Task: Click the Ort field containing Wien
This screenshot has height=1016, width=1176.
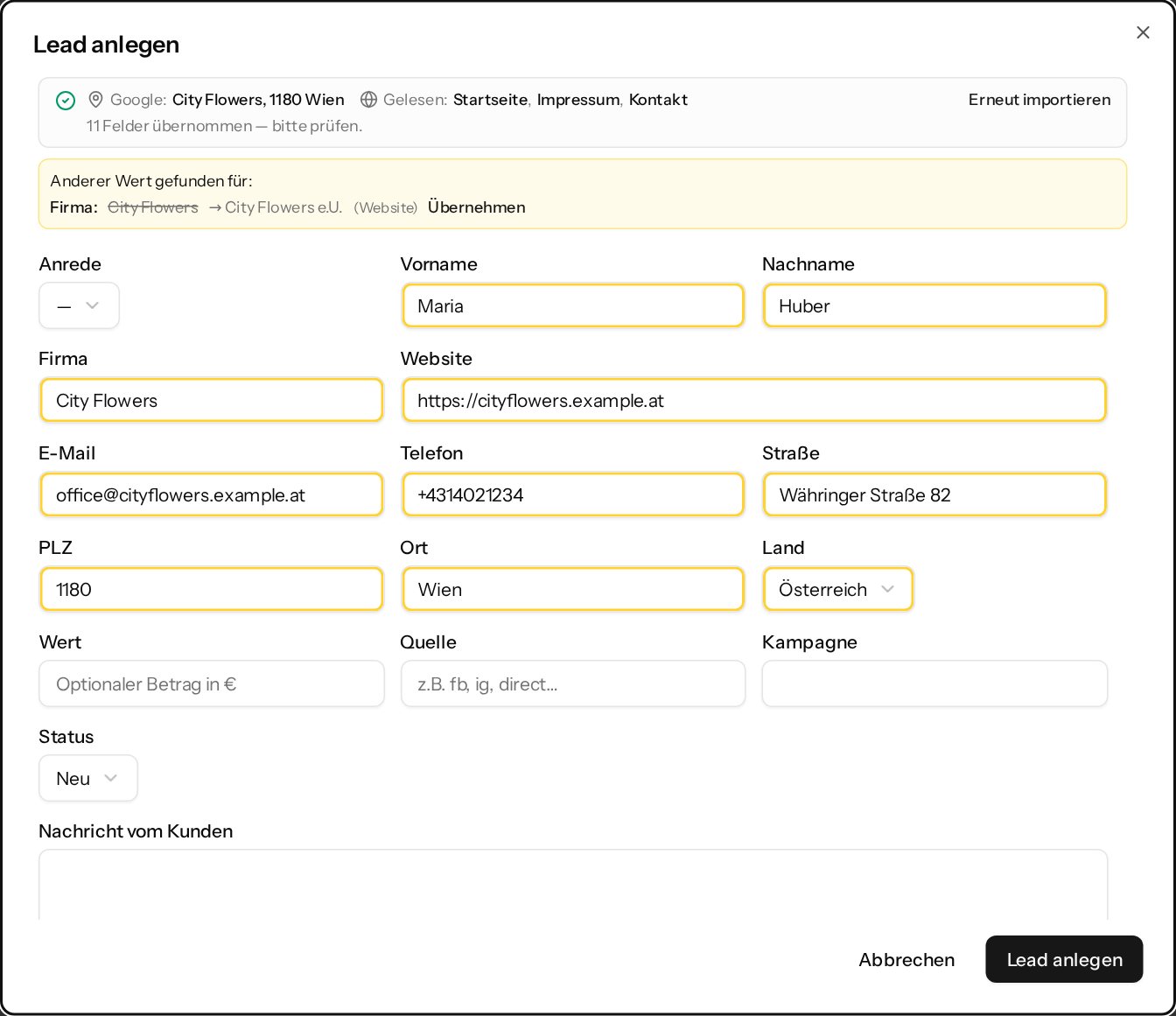Action: pyautogui.click(x=573, y=589)
